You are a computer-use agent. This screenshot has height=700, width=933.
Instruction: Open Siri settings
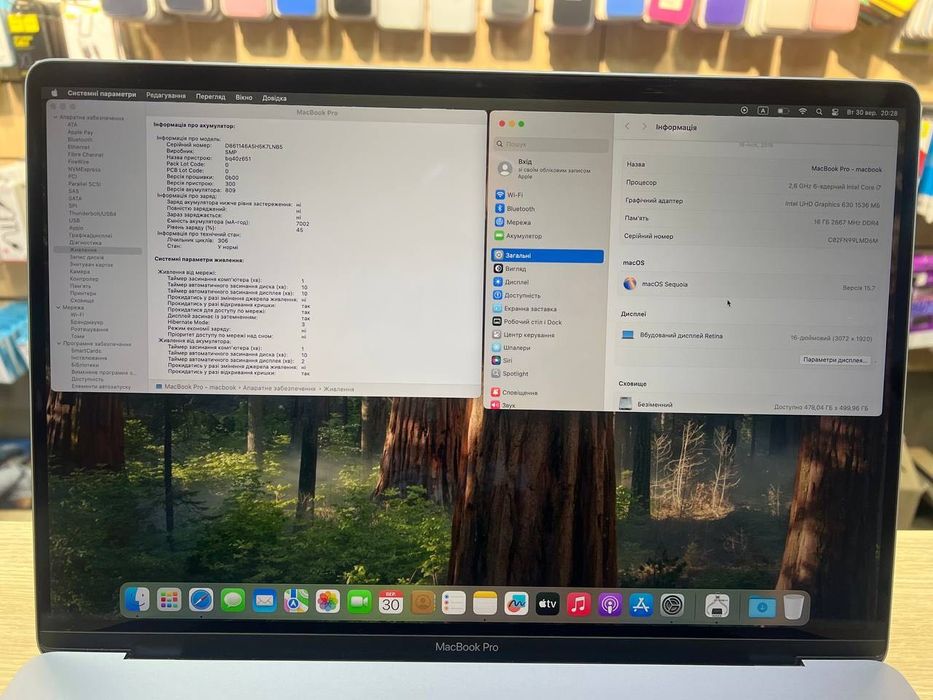point(502,360)
